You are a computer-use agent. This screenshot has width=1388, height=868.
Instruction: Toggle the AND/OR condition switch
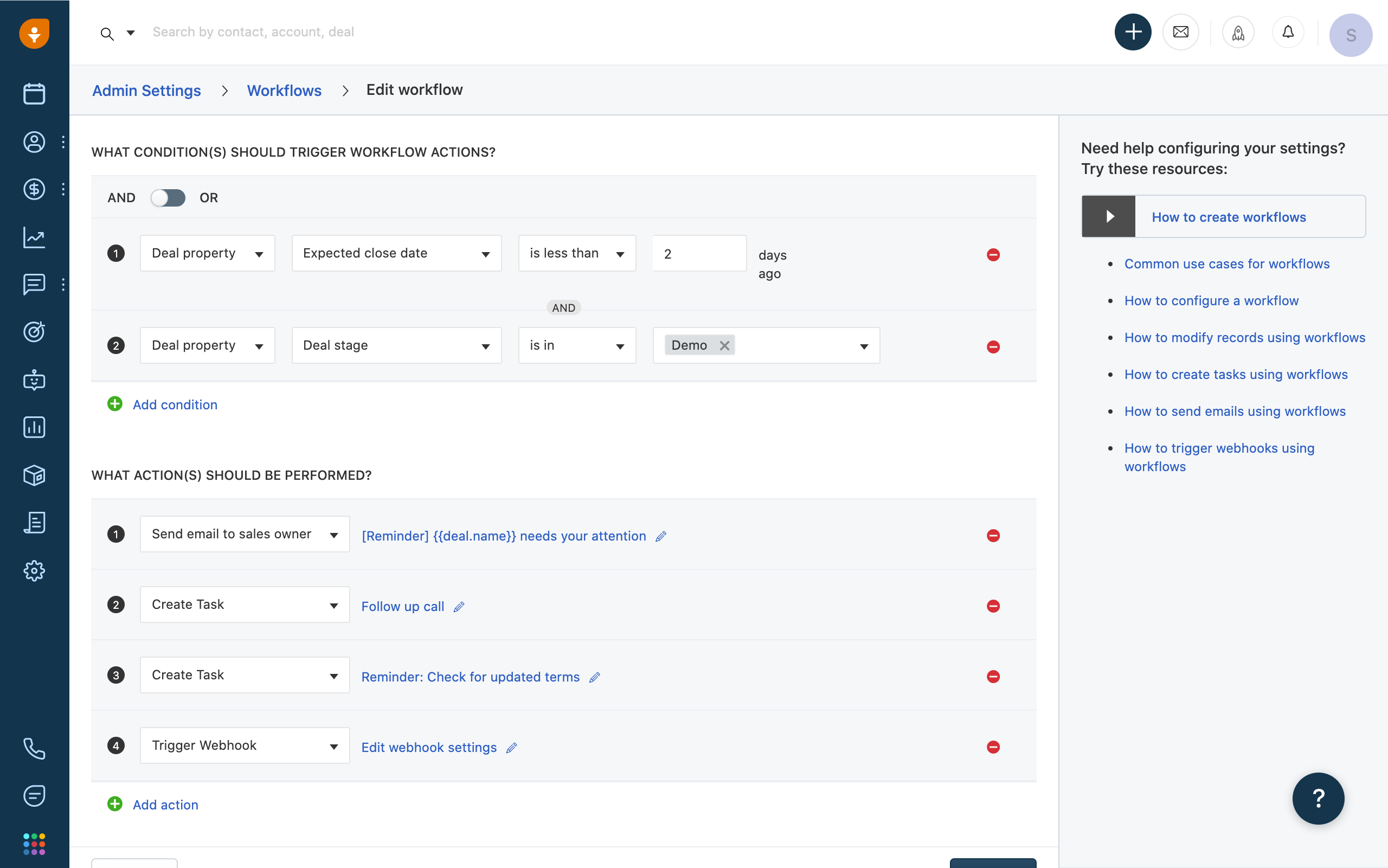coord(168,197)
